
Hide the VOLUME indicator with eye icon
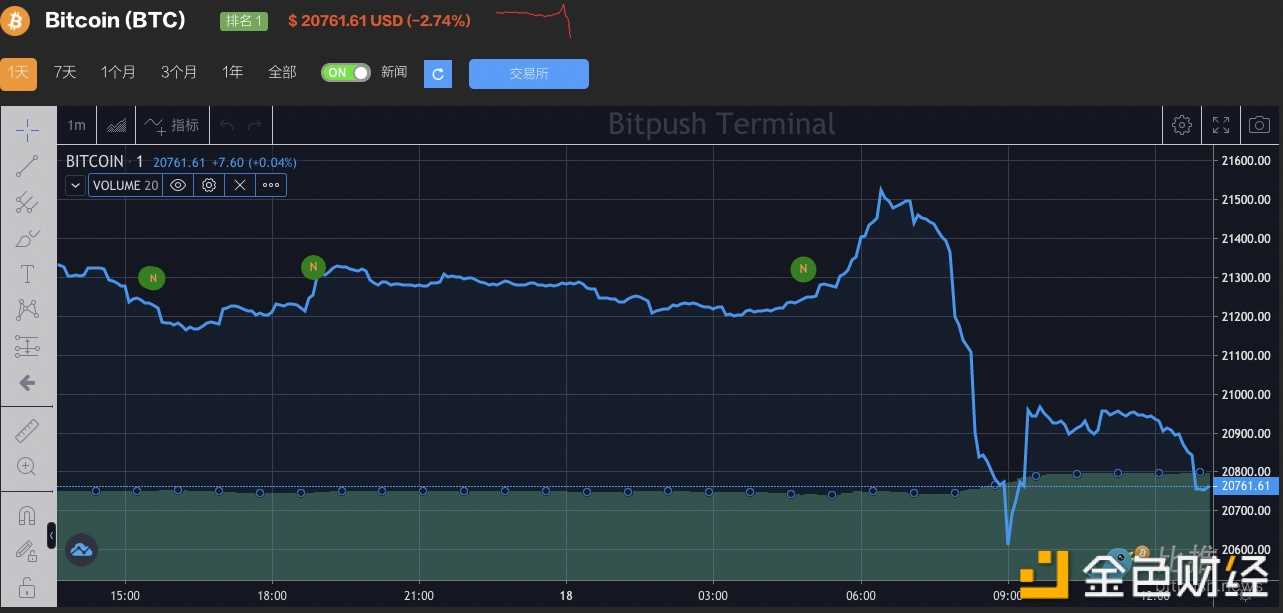[x=178, y=185]
